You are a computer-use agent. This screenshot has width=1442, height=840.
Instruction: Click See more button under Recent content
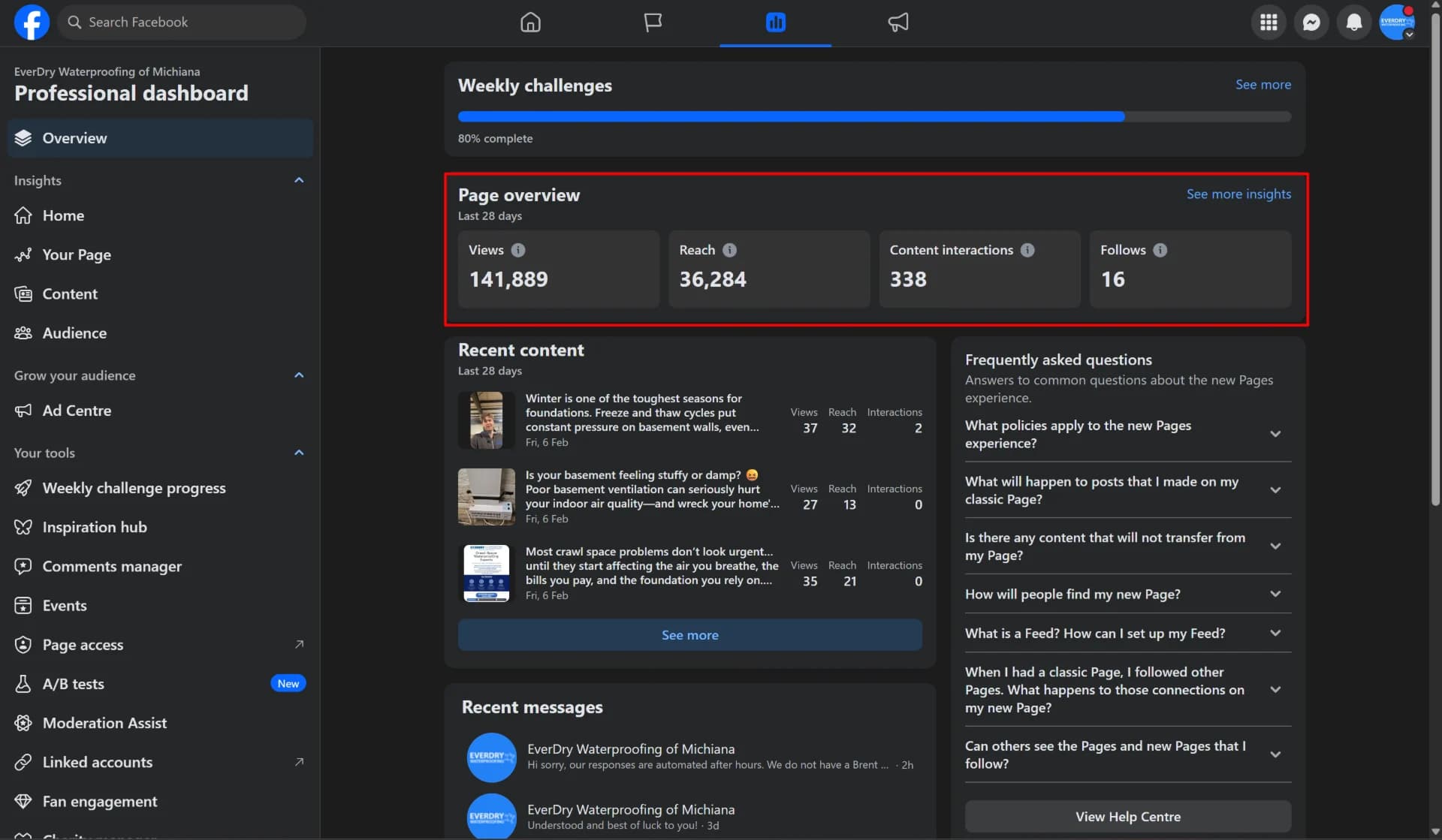pos(689,635)
